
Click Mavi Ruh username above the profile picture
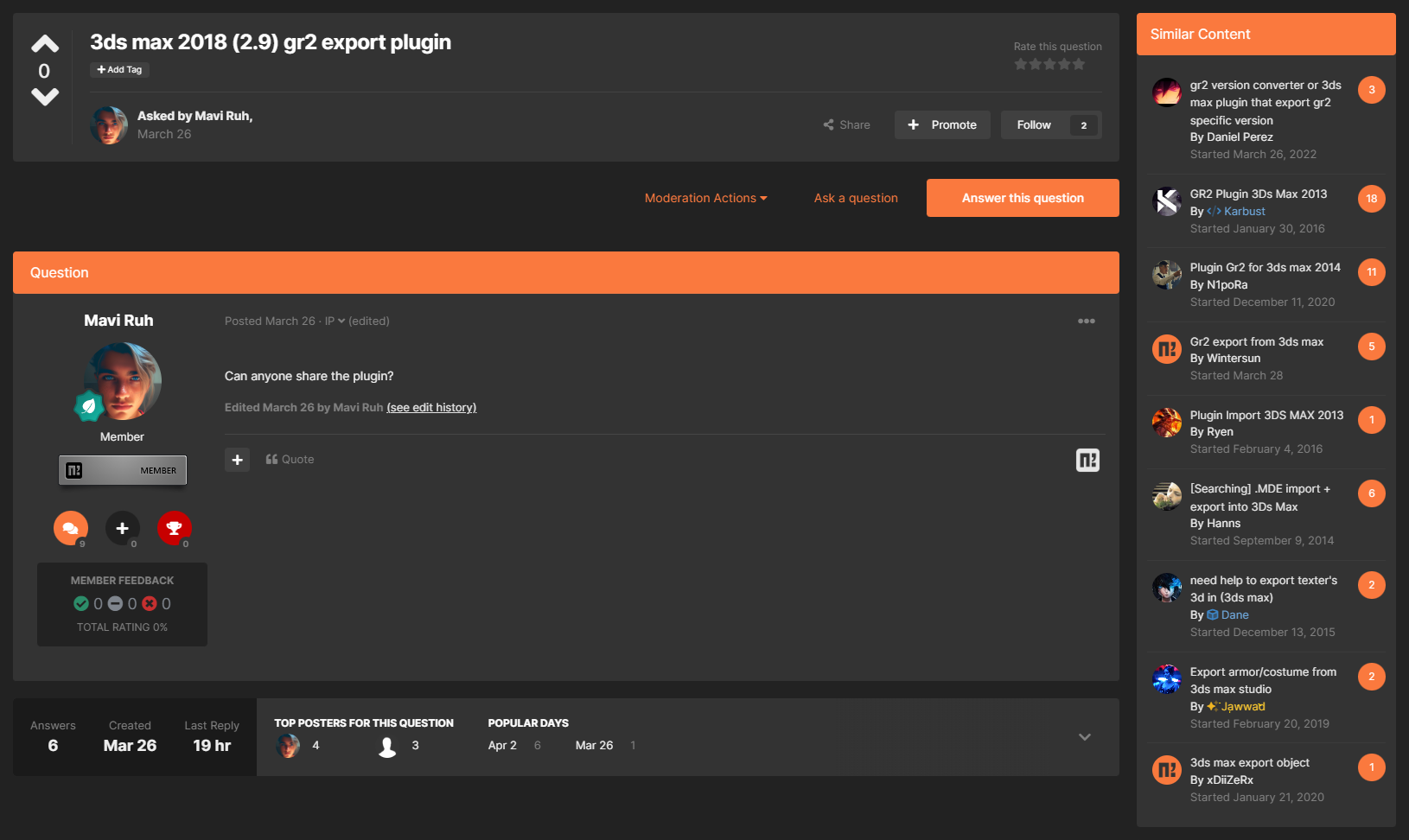coord(118,321)
